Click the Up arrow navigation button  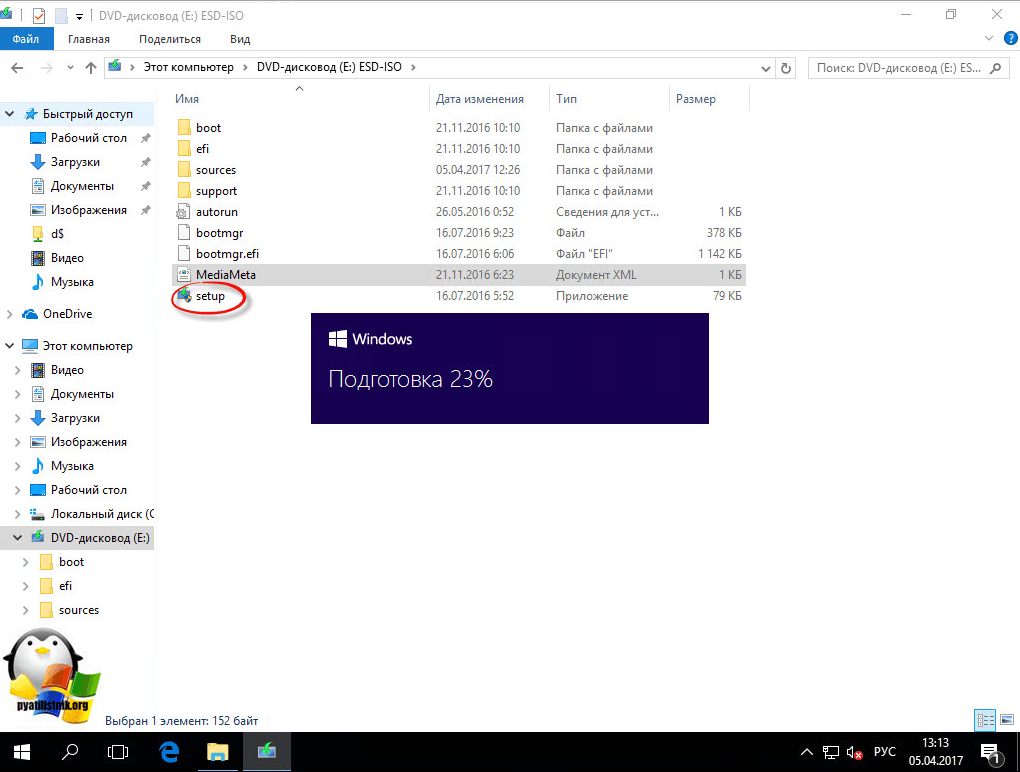[x=91, y=68]
